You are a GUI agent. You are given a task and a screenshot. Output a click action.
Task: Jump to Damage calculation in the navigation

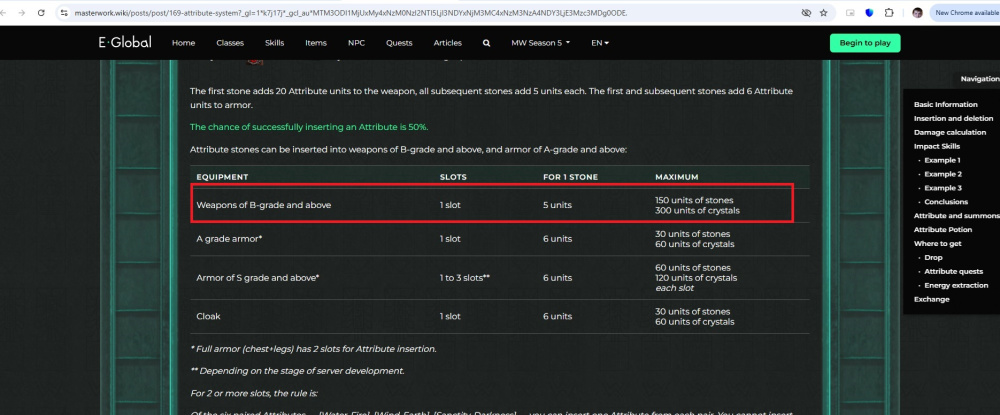tap(949, 132)
